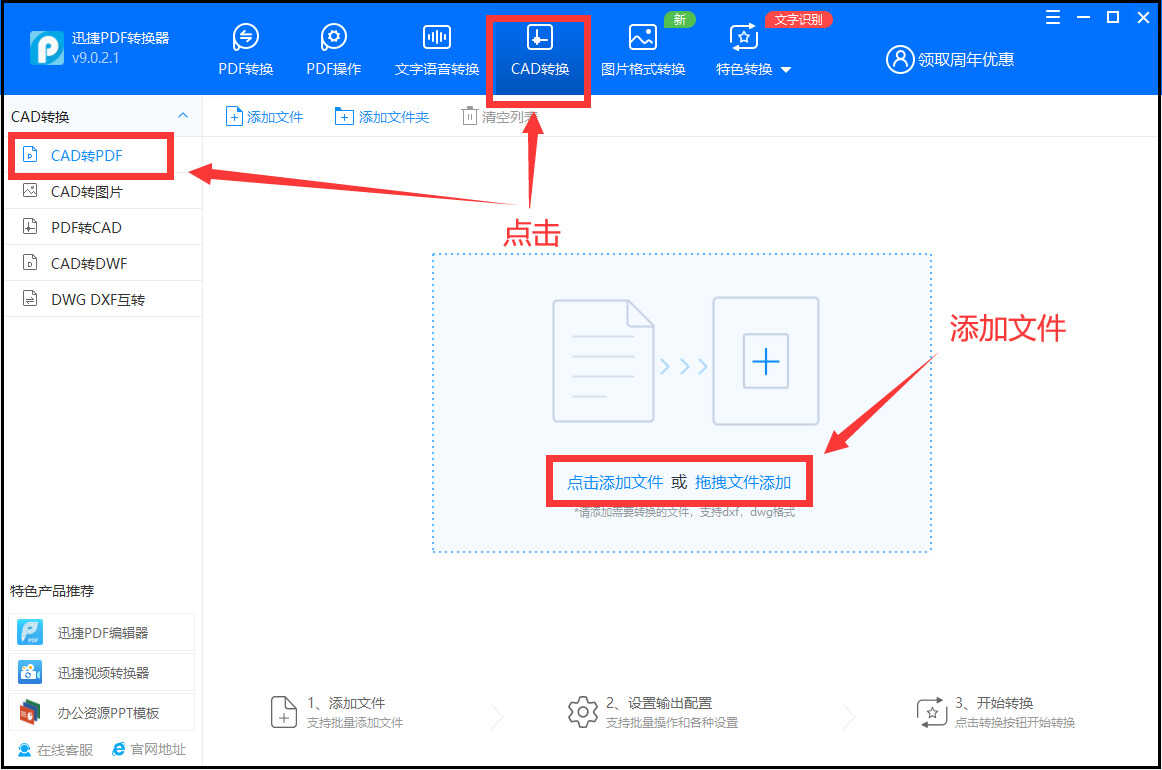The width and height of the screenshot is (1162, 770).
Task: Open the 官网地址 link
Action: click(149, 749)
